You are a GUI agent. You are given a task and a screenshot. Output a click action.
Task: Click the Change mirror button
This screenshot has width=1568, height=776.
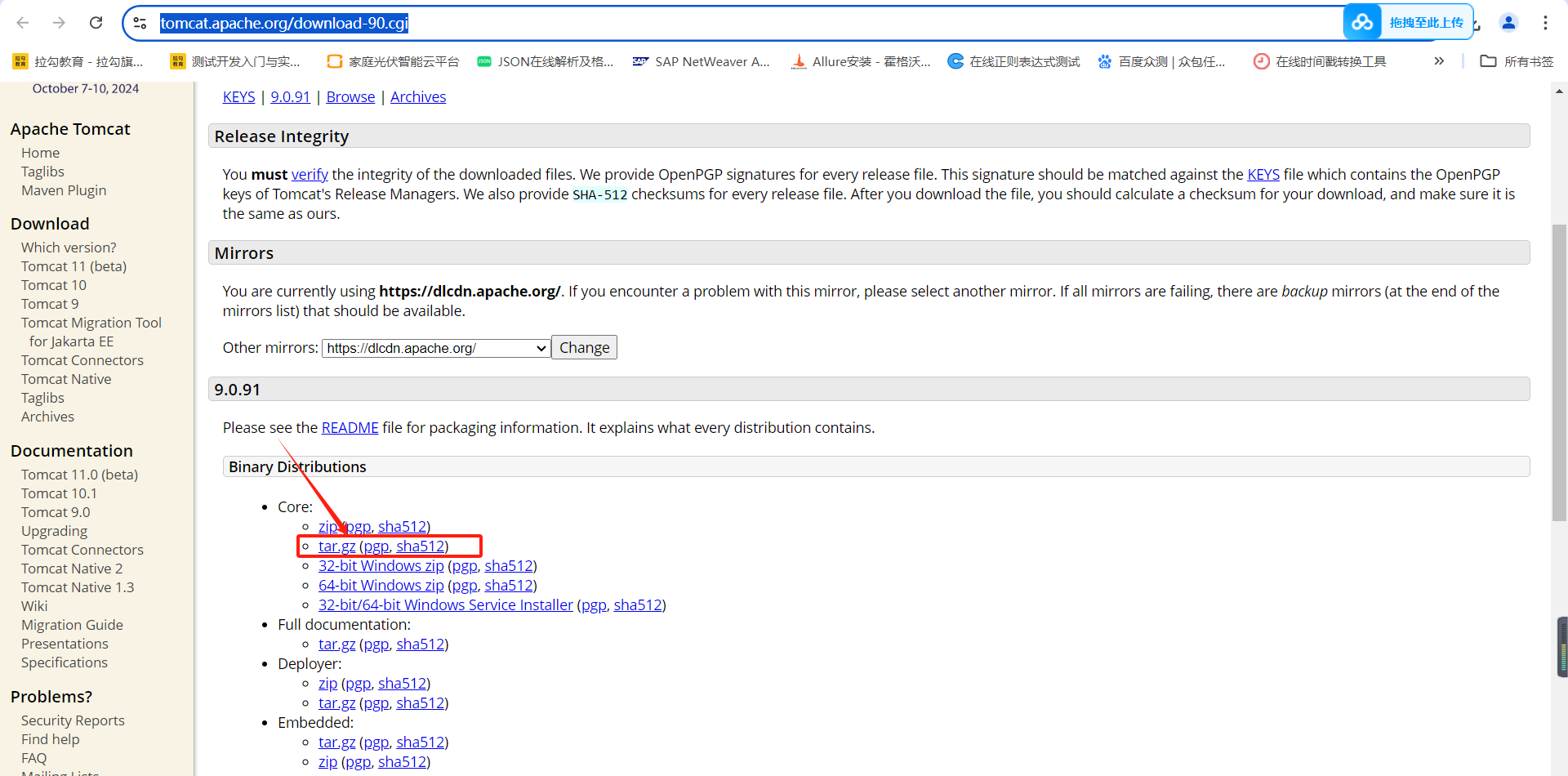584,347
